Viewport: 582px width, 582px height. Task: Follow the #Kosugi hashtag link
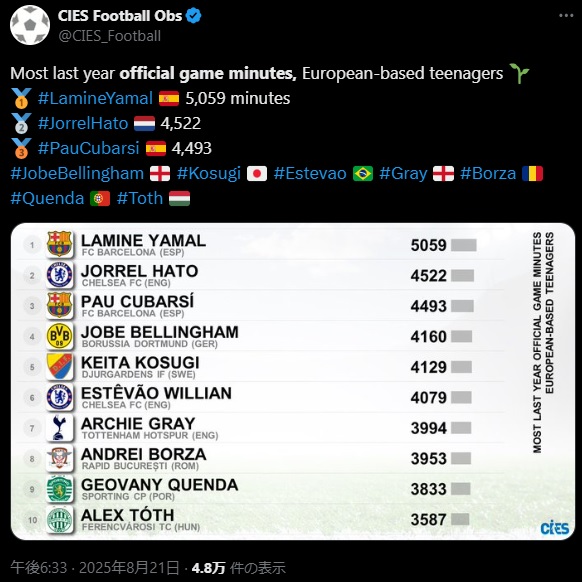(209, 173)
